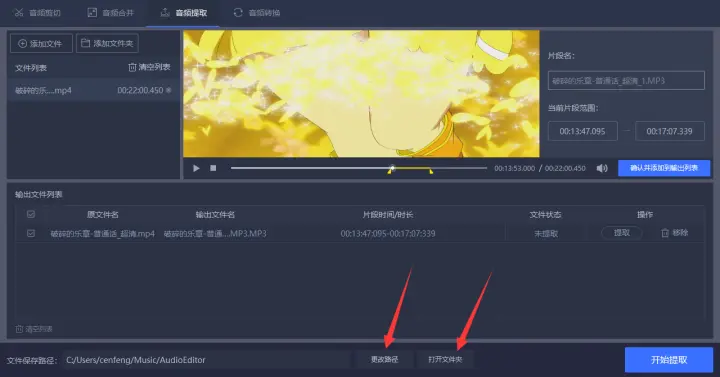Click the segment end time field 00:17:07.339
Image resolution: width=720 pixels, height=377 pixels.
669,131
